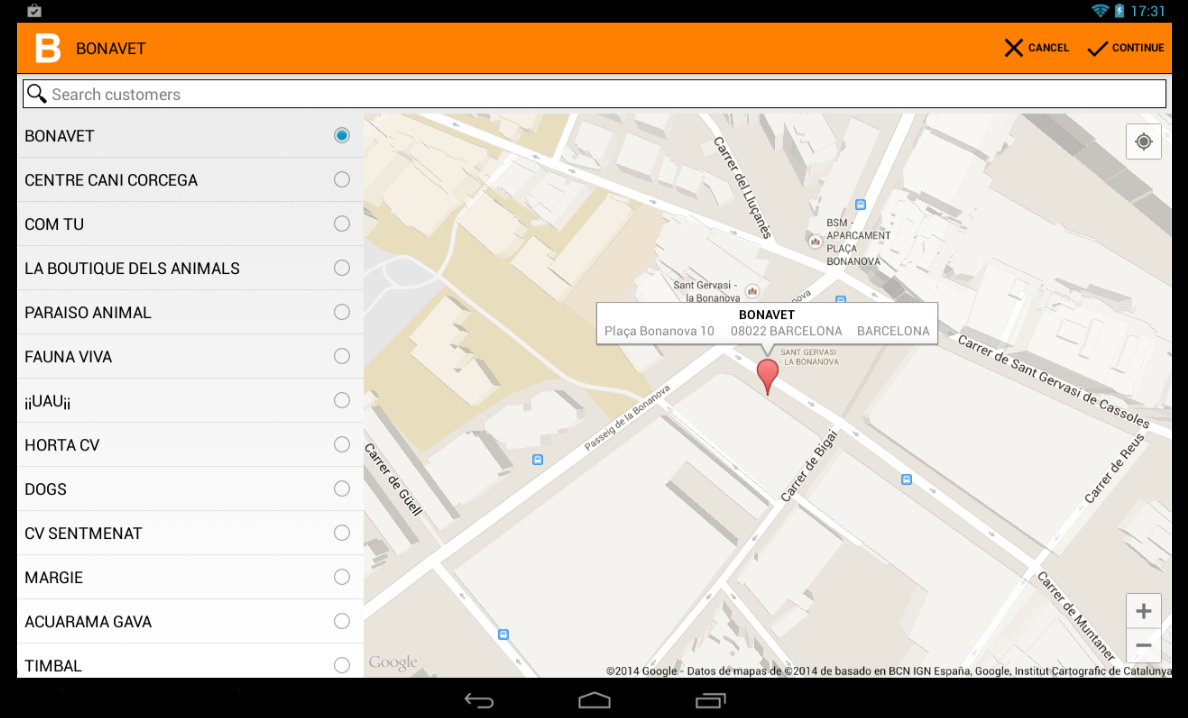Select the DOGS radio button
Image resolution: width=1188 pixels, height=718 pixels.
342,489
